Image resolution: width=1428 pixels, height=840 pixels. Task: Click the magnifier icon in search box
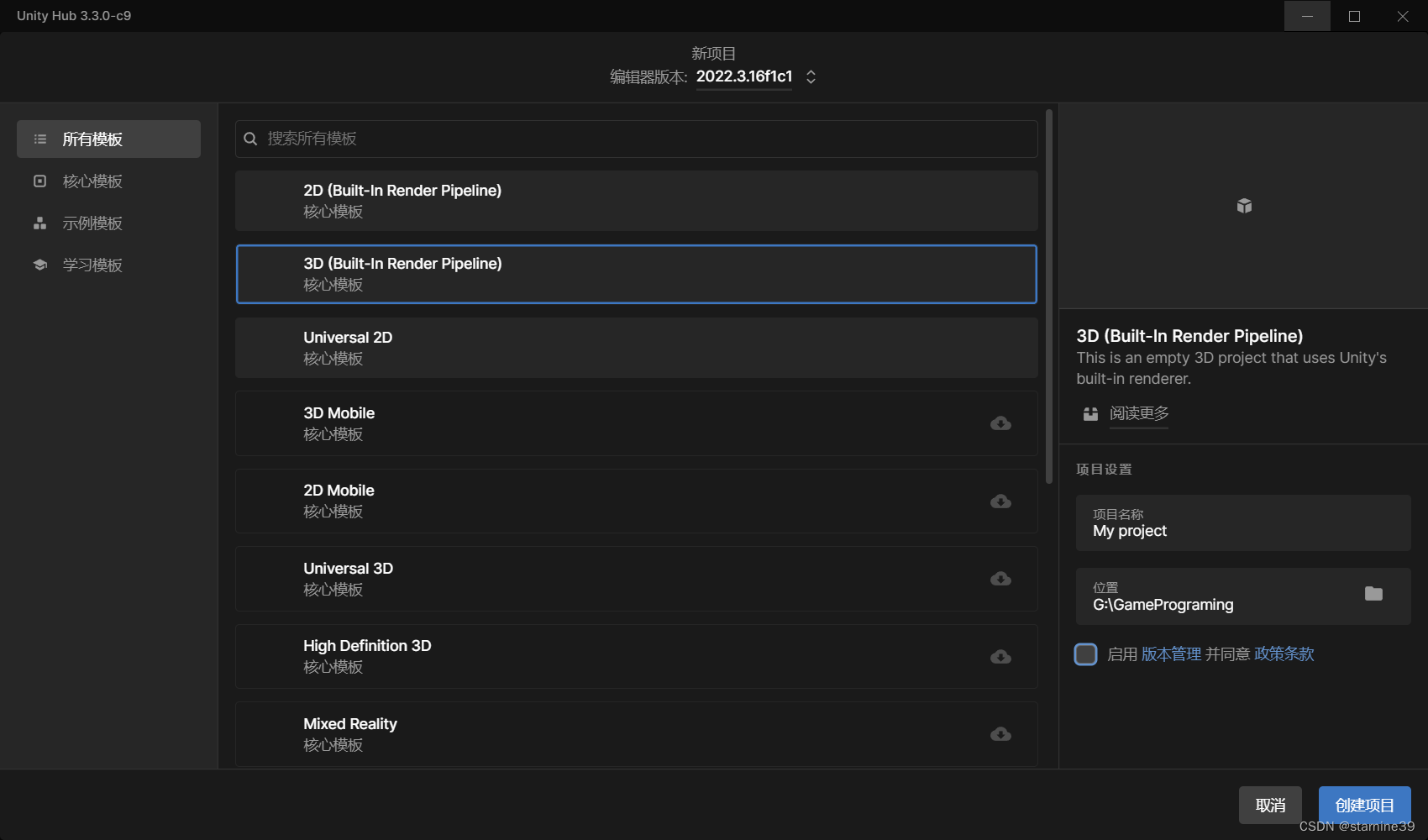coord(250,139)
